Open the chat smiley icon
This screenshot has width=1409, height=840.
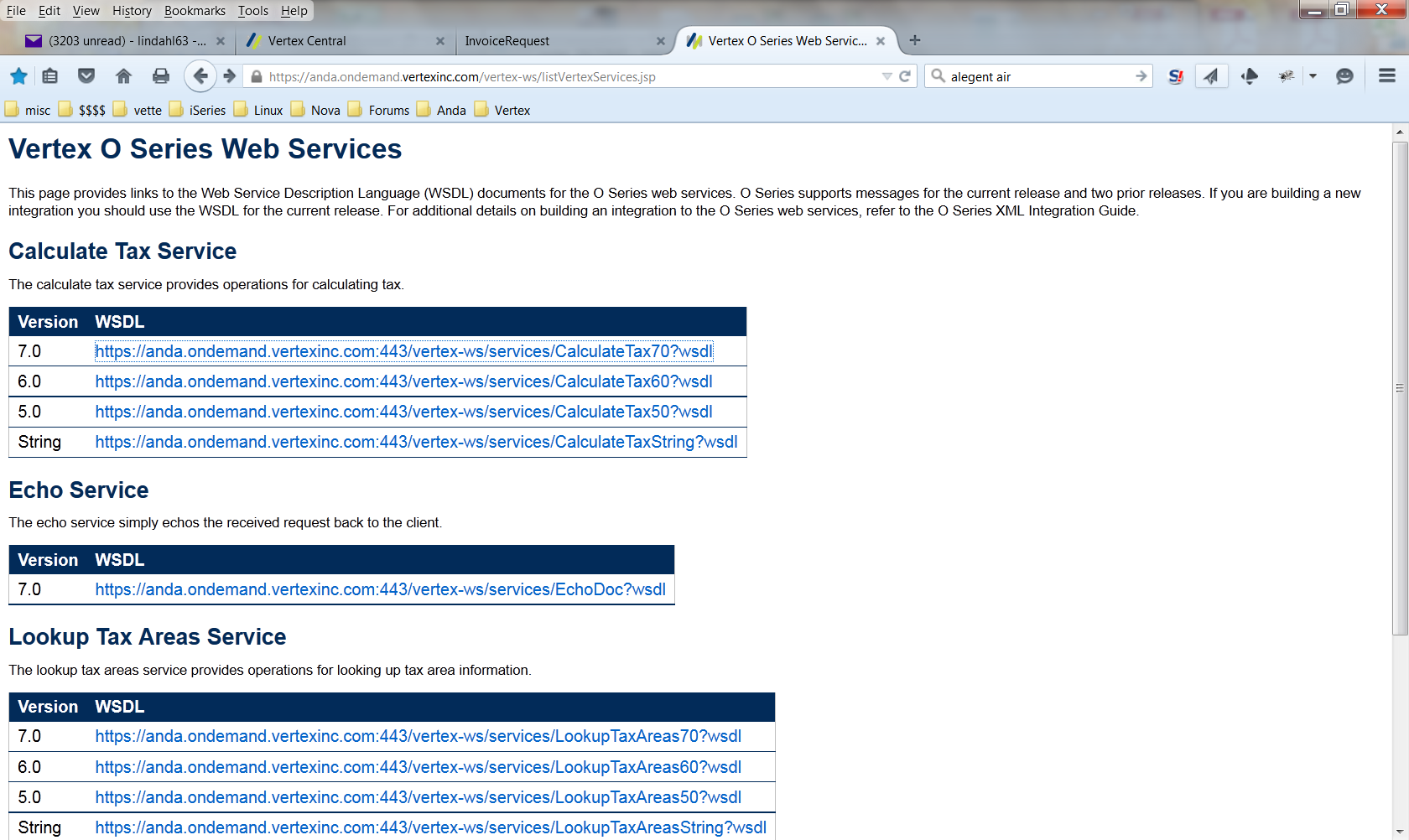click(1344, 76)
